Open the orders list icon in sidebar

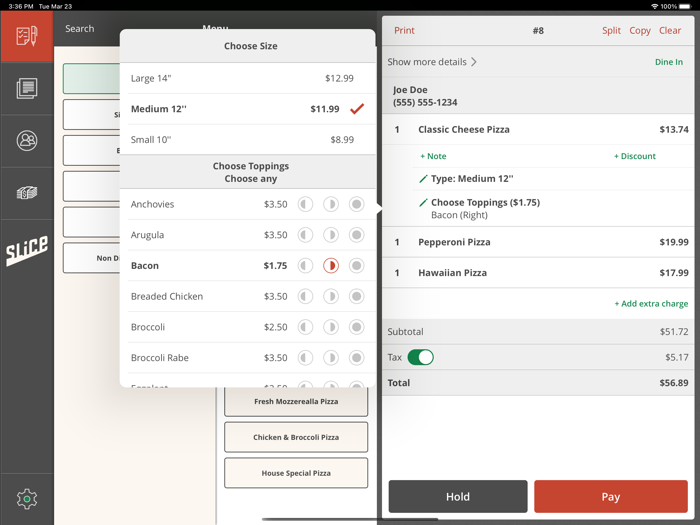click(27, 88)
